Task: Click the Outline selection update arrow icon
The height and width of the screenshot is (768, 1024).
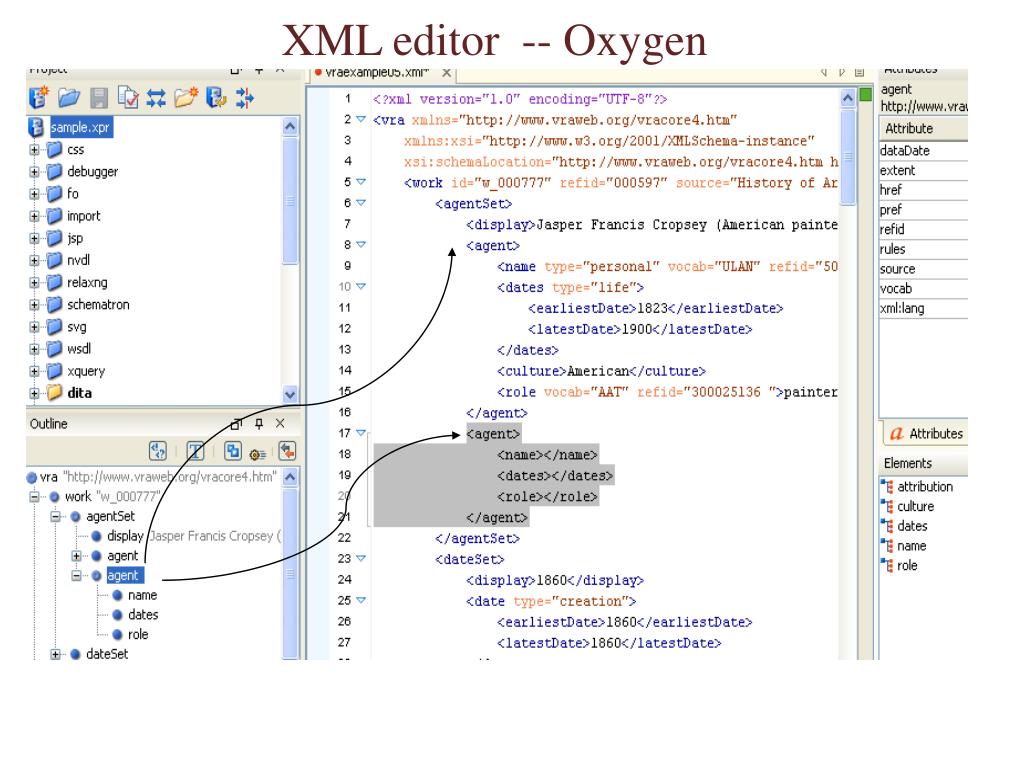Action: click(x=287, y=451)
